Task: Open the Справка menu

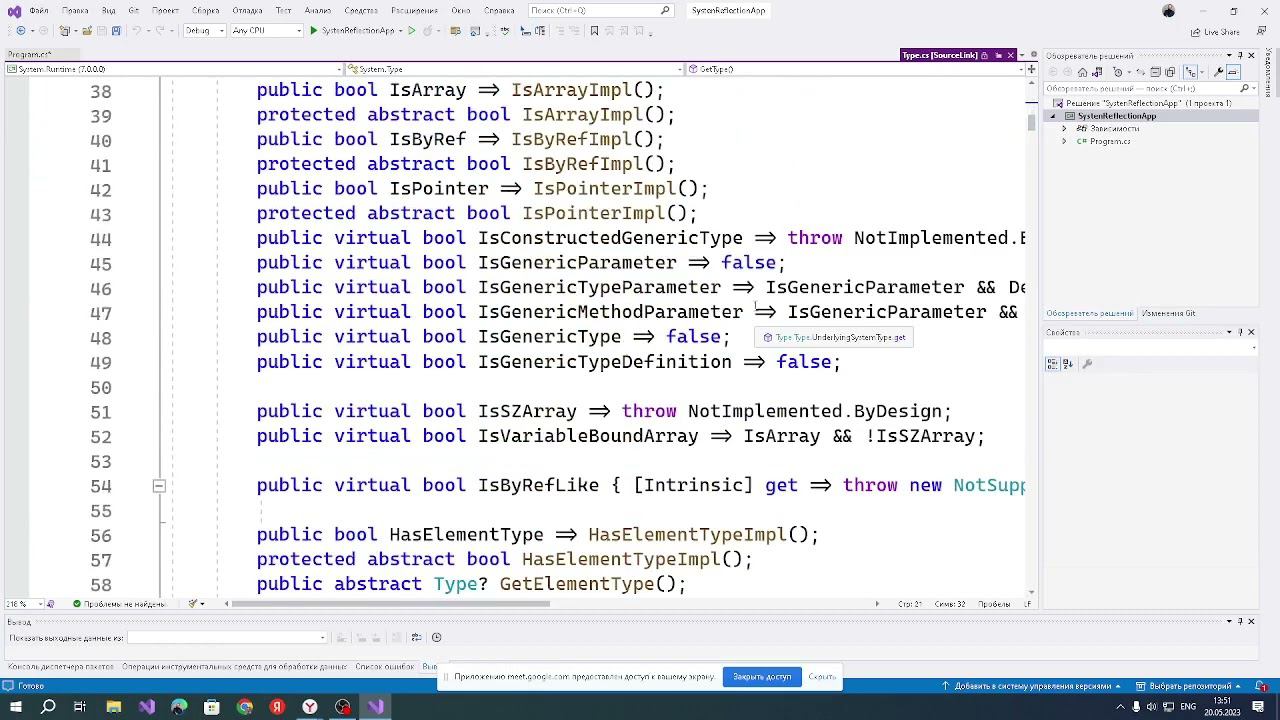Action: [x=499, y=11]
